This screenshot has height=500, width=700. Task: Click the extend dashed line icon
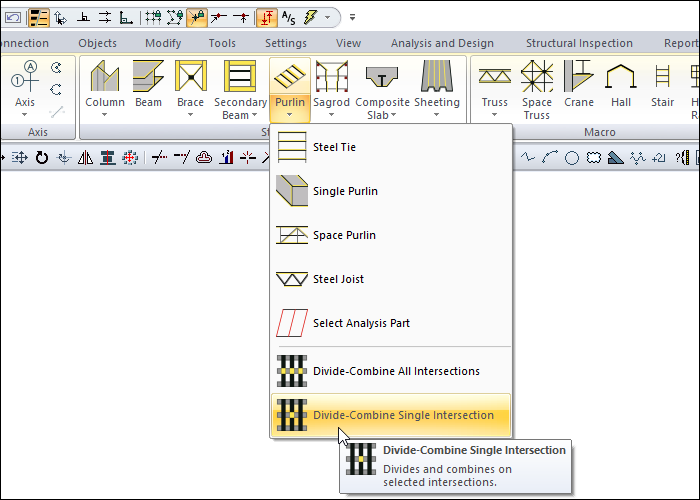pos(182,157)
